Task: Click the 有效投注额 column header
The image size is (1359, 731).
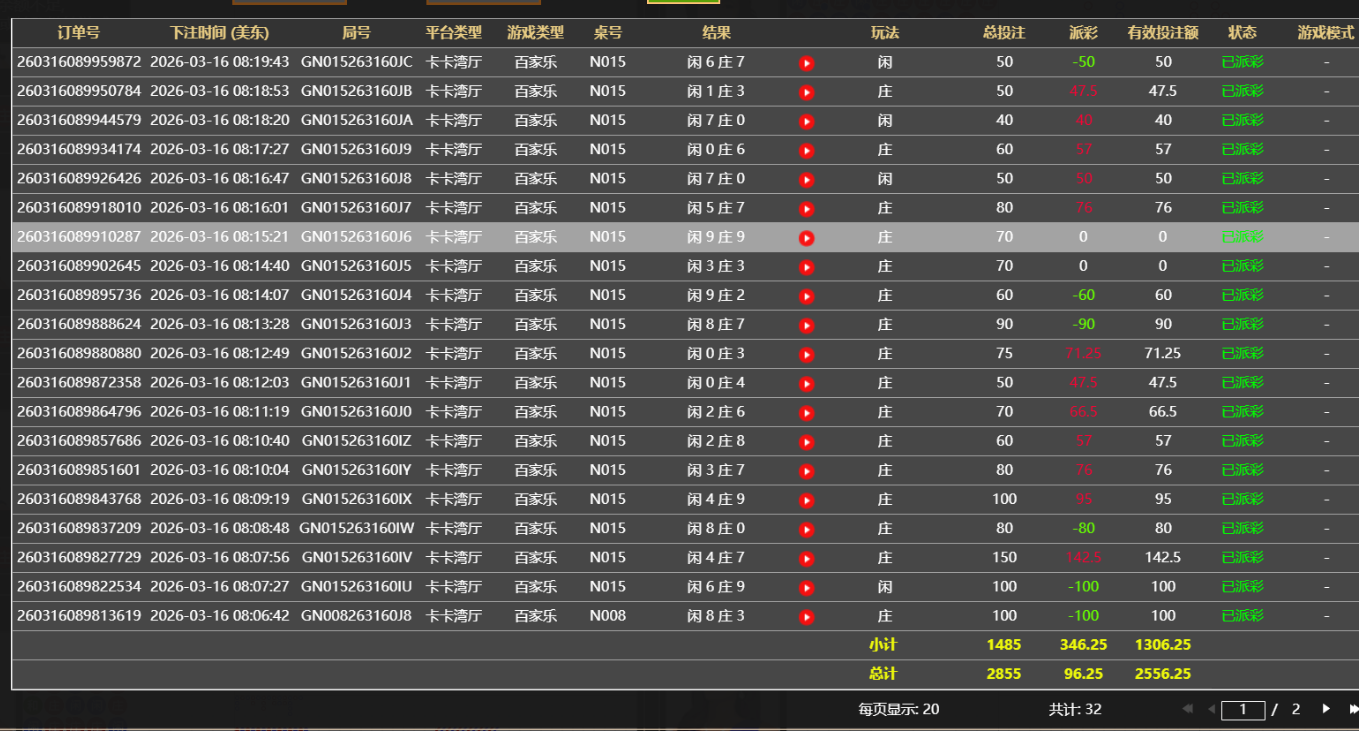Action: pyautogui.click(x=1162, y=33)
